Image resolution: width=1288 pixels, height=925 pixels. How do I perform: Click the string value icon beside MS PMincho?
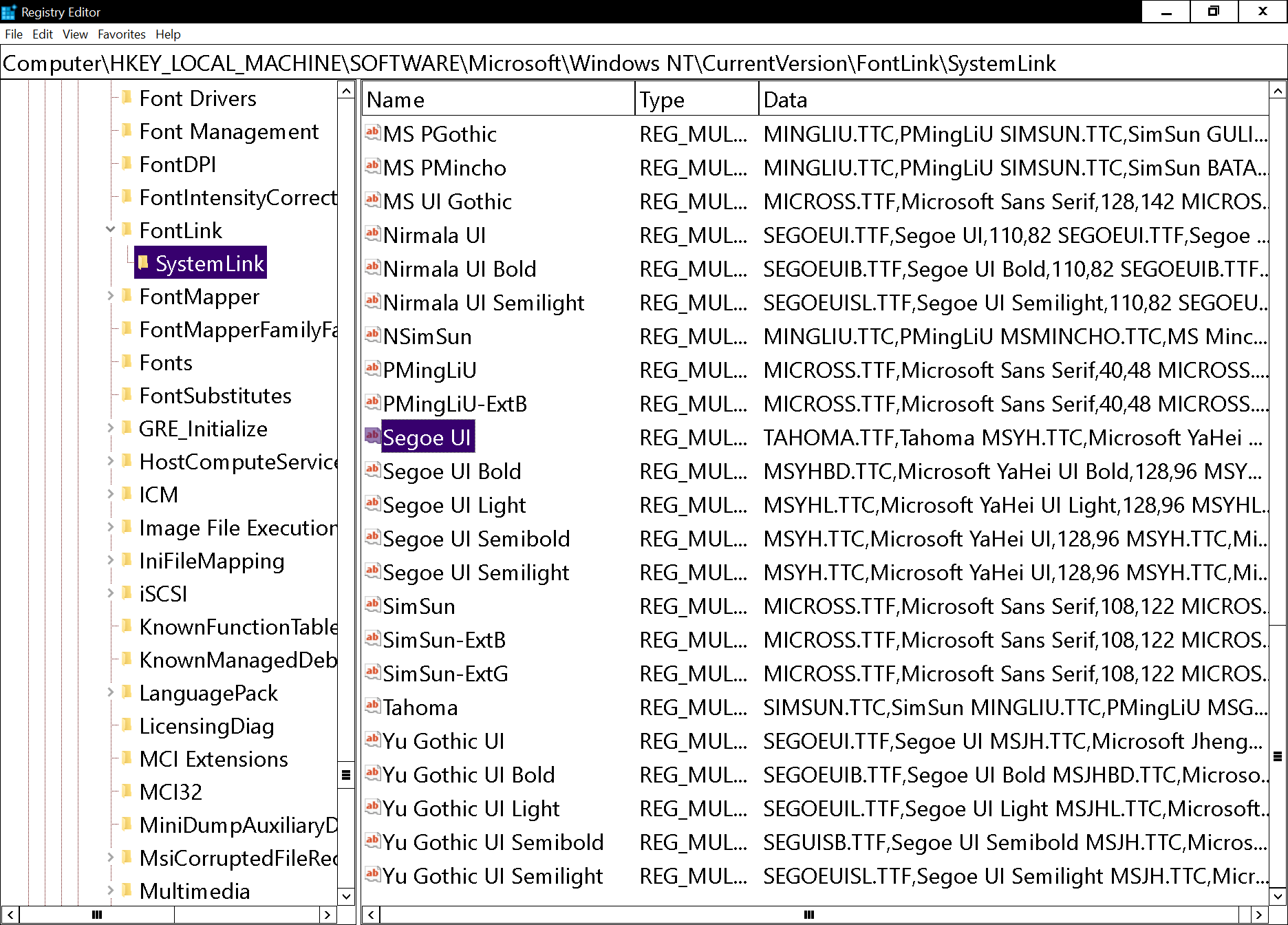coord(372,167)
